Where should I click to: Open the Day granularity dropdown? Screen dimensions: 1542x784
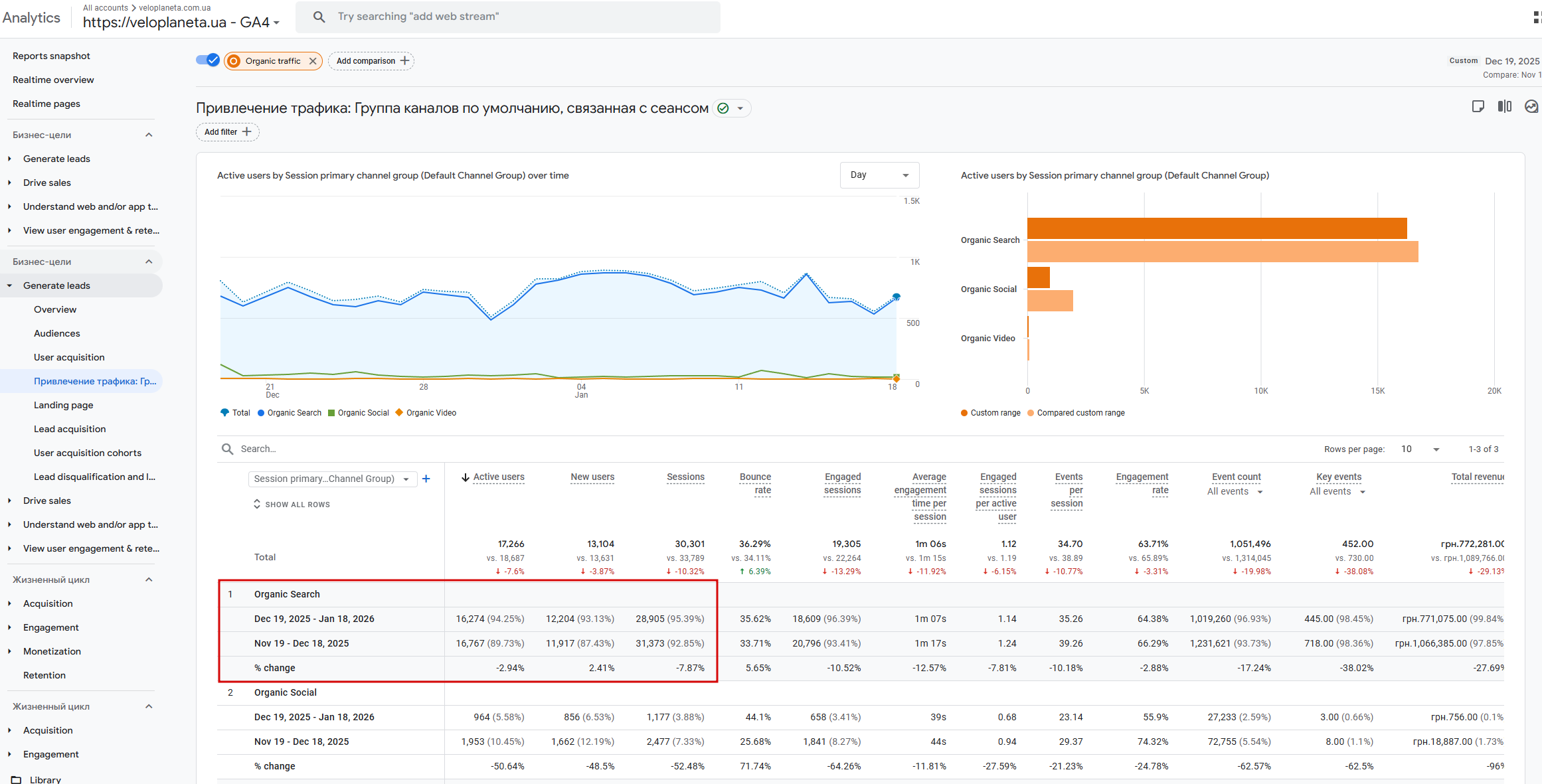coord(879,175)
